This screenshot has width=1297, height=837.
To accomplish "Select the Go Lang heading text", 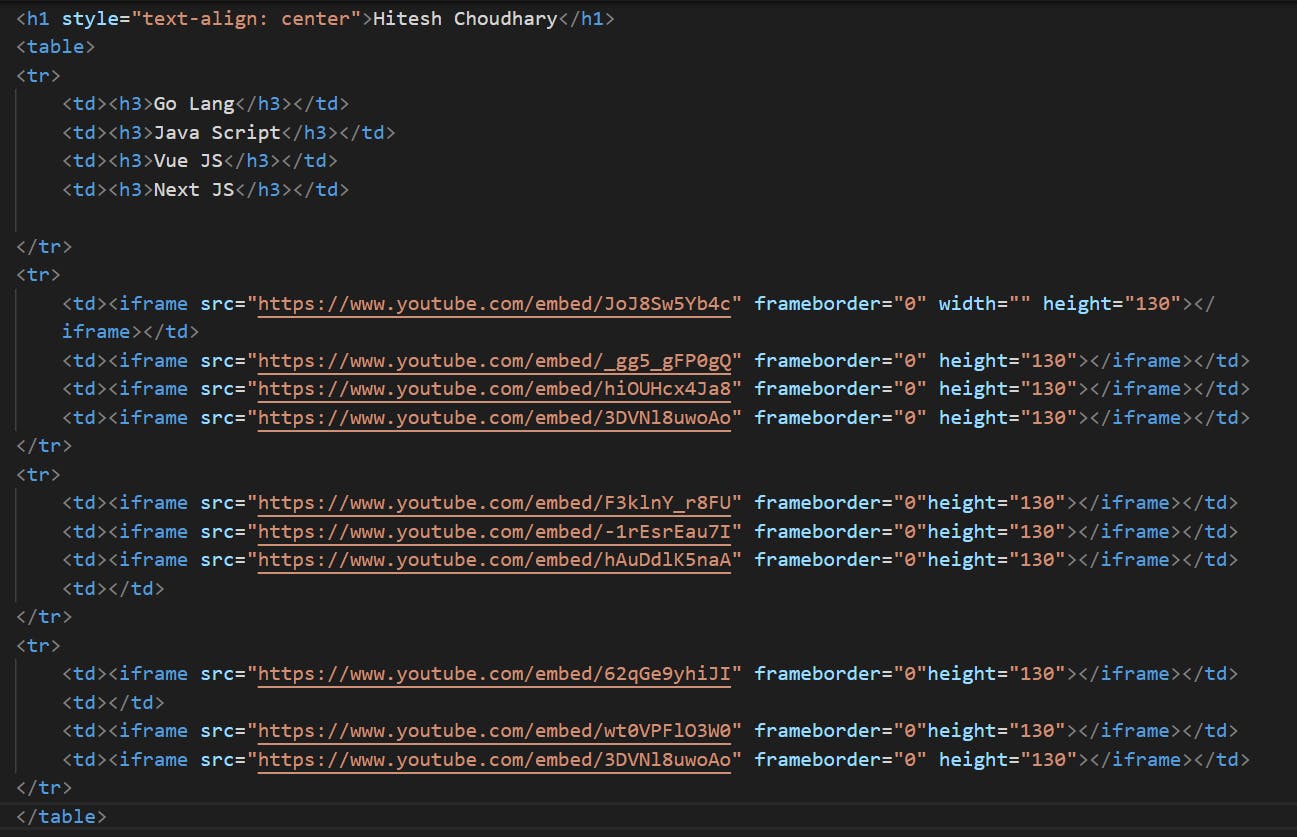I will (194, 104).
